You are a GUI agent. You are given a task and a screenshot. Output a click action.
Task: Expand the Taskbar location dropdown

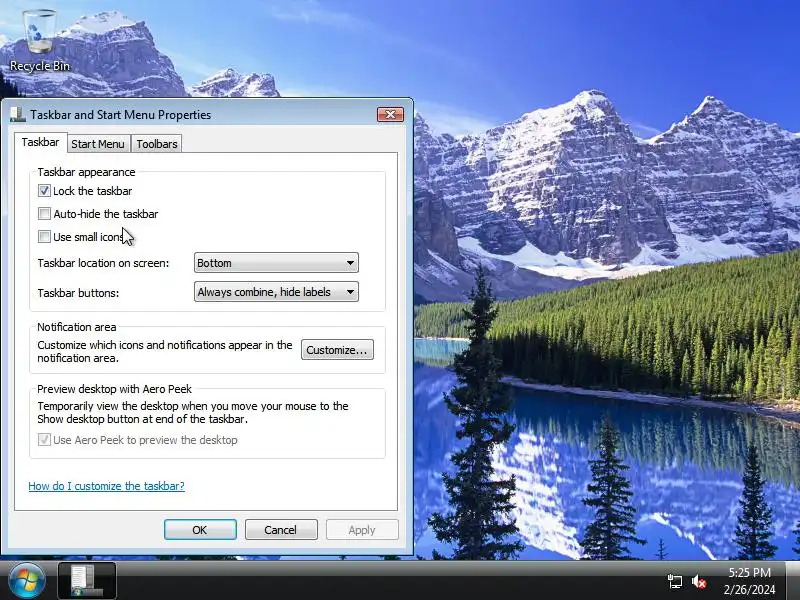(276, 263)
